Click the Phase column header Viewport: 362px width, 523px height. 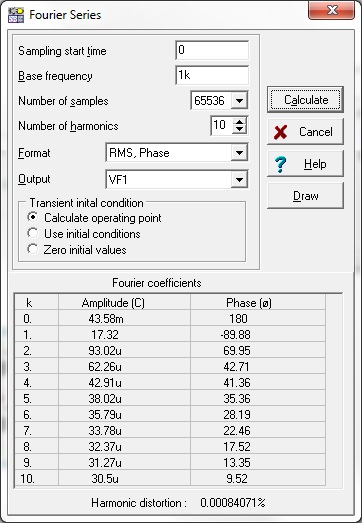[x=249, y=303]
